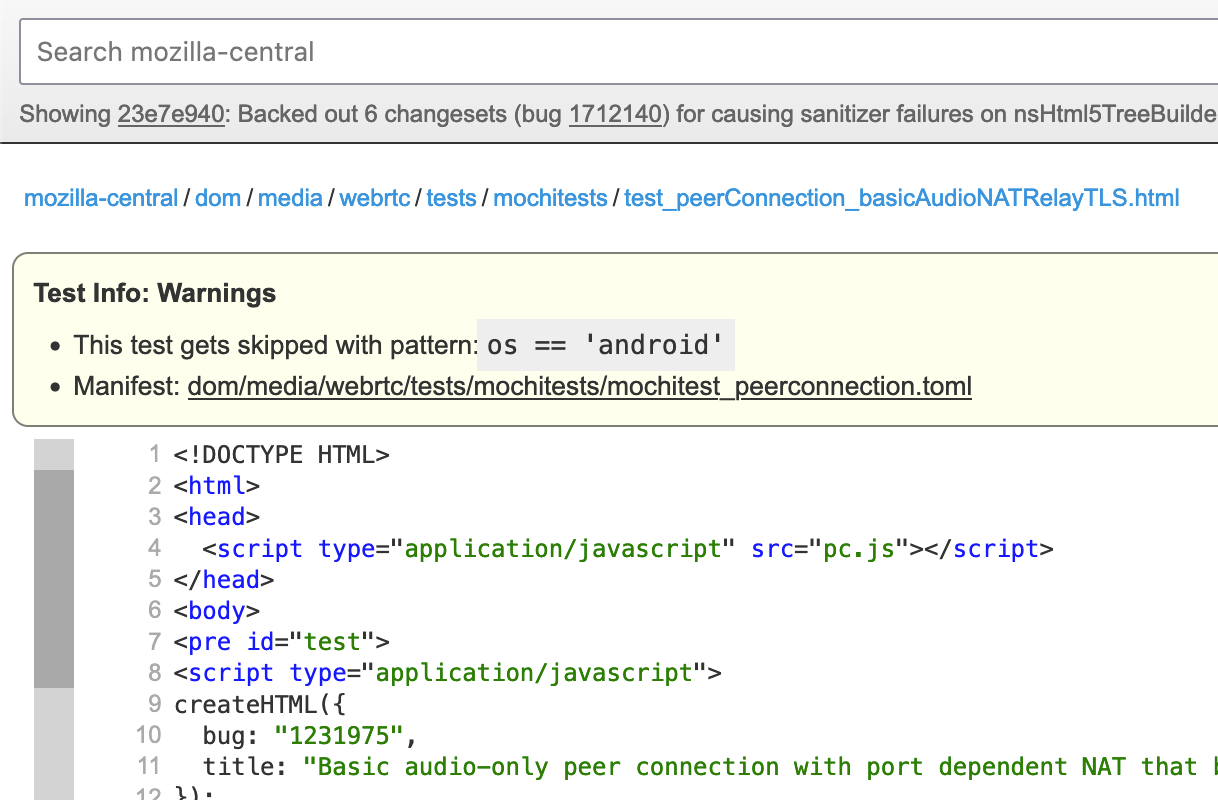Viewport: 1218px width, 800px height.
Task: Open the mochitests folder breadcrumb
Action: 550,198
